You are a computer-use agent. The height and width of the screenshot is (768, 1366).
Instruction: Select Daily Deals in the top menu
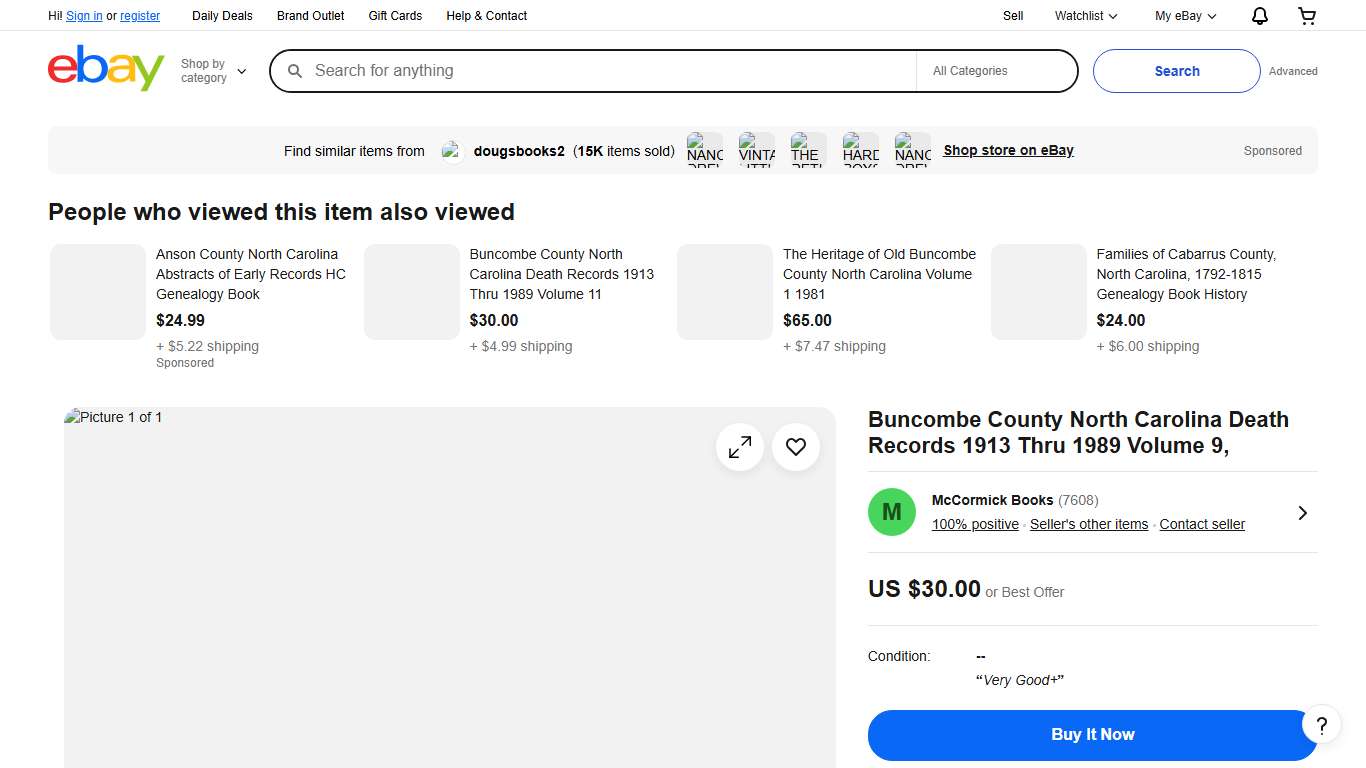tap(222, 15)
